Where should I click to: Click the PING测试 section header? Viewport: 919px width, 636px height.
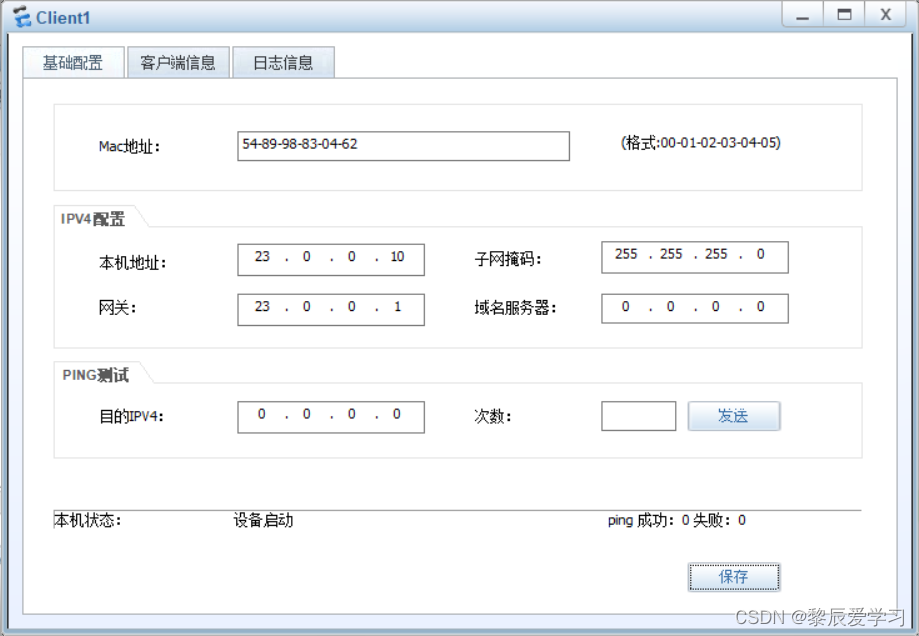click(x=95, y=375)
